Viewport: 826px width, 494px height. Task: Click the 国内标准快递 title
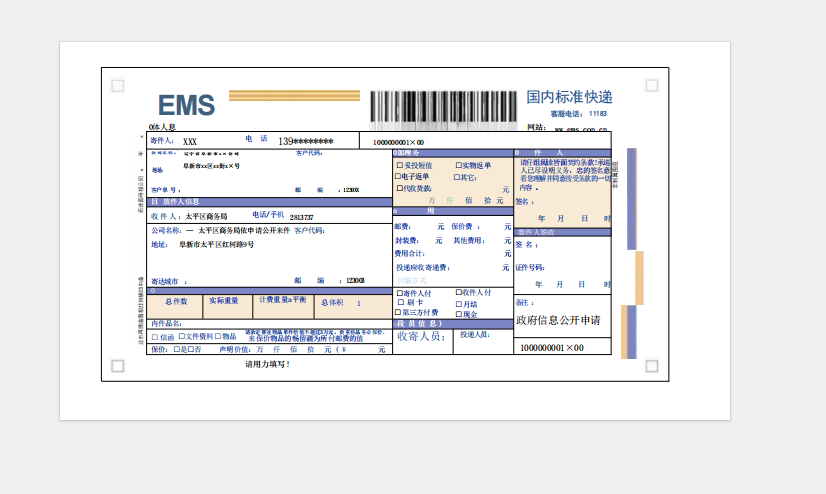click(569, 97)
